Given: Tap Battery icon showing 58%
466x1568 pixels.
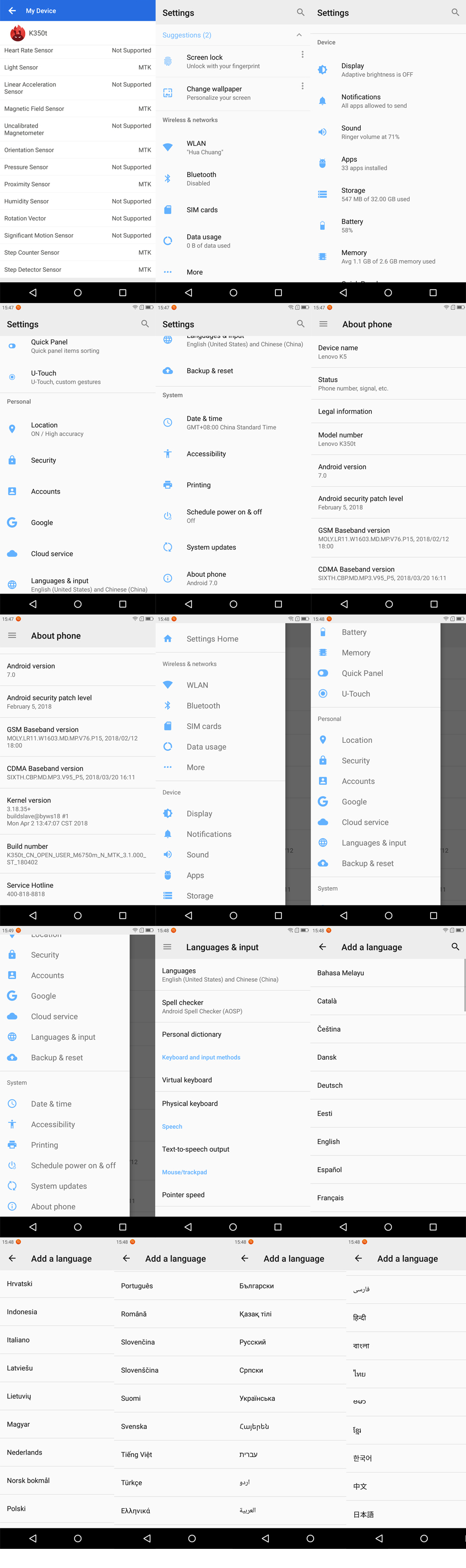Looking at the screenshot, I should [322, 226].
